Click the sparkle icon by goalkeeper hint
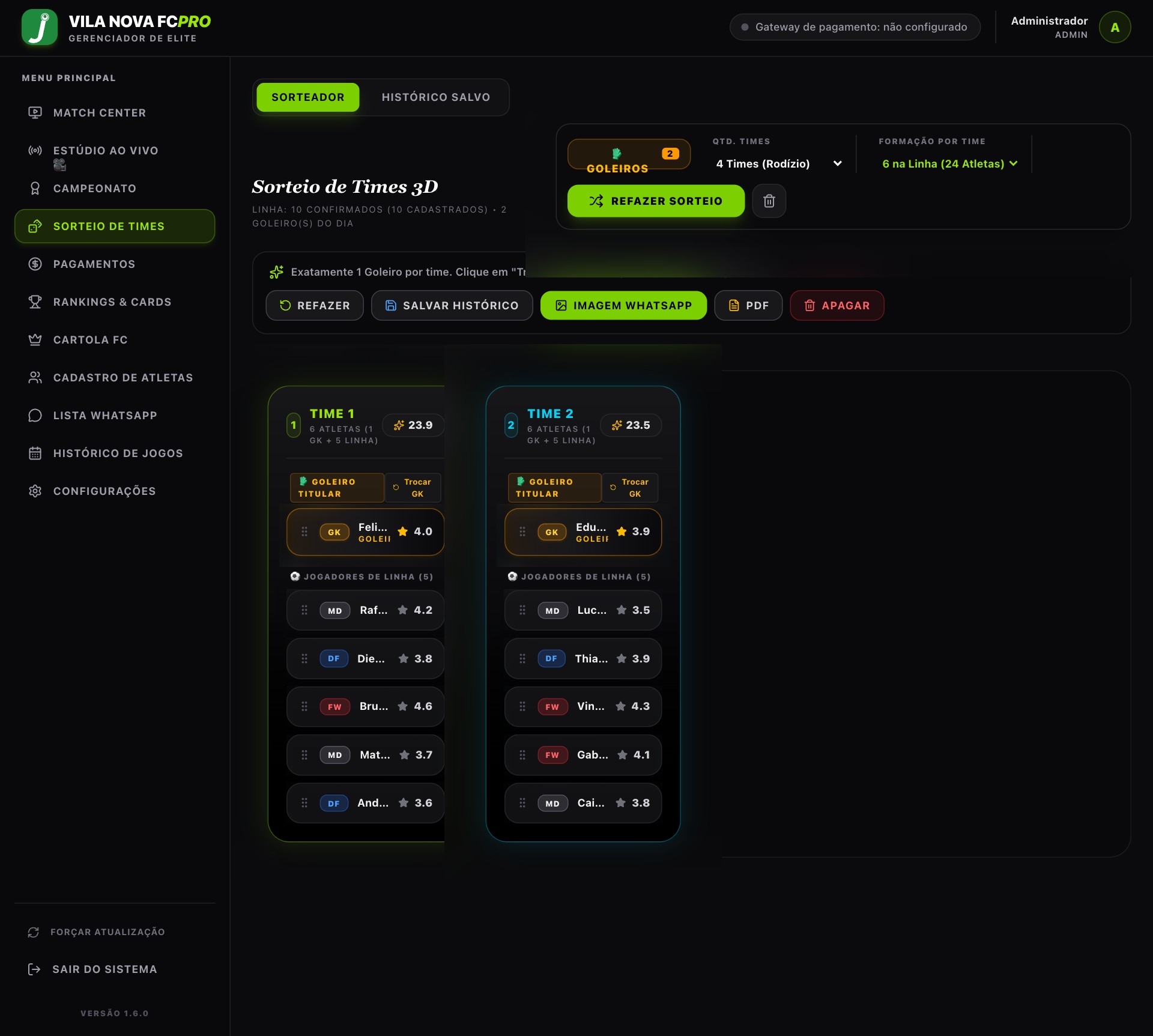The height and width of the screenshot is (1036, 1153). [x=276, y=272]
